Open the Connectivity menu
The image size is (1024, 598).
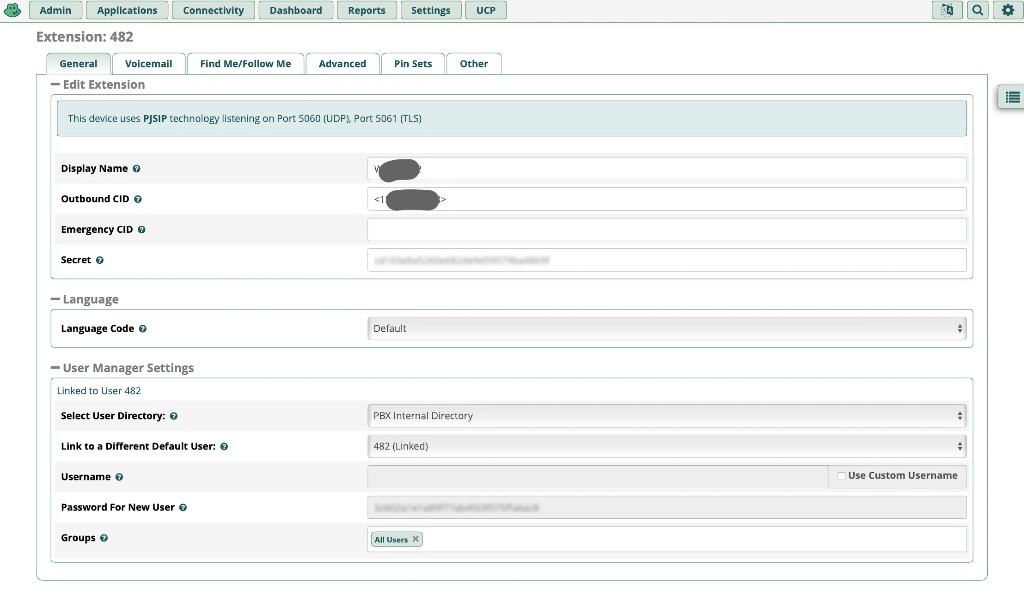tap(213, 10)
